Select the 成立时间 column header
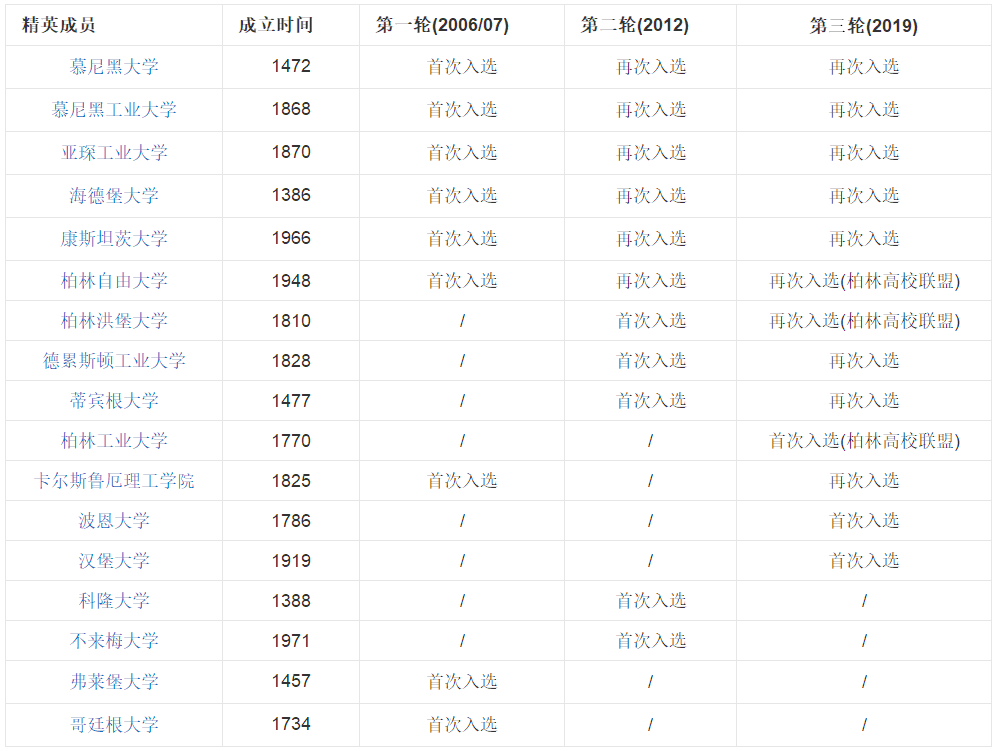This screenshot has width=999, height=751. [x=276, y=25]
